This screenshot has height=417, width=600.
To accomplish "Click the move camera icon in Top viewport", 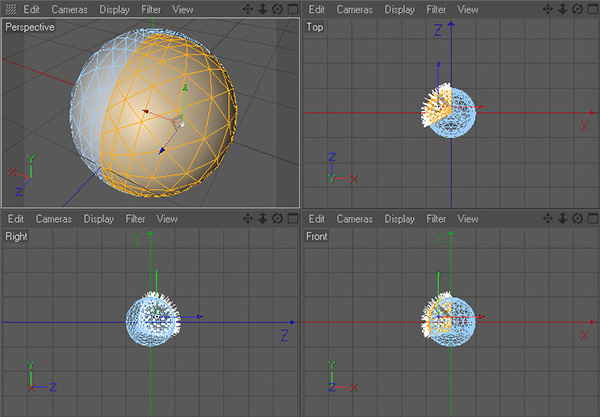I will pyautogui.click(x=548, y=9).
